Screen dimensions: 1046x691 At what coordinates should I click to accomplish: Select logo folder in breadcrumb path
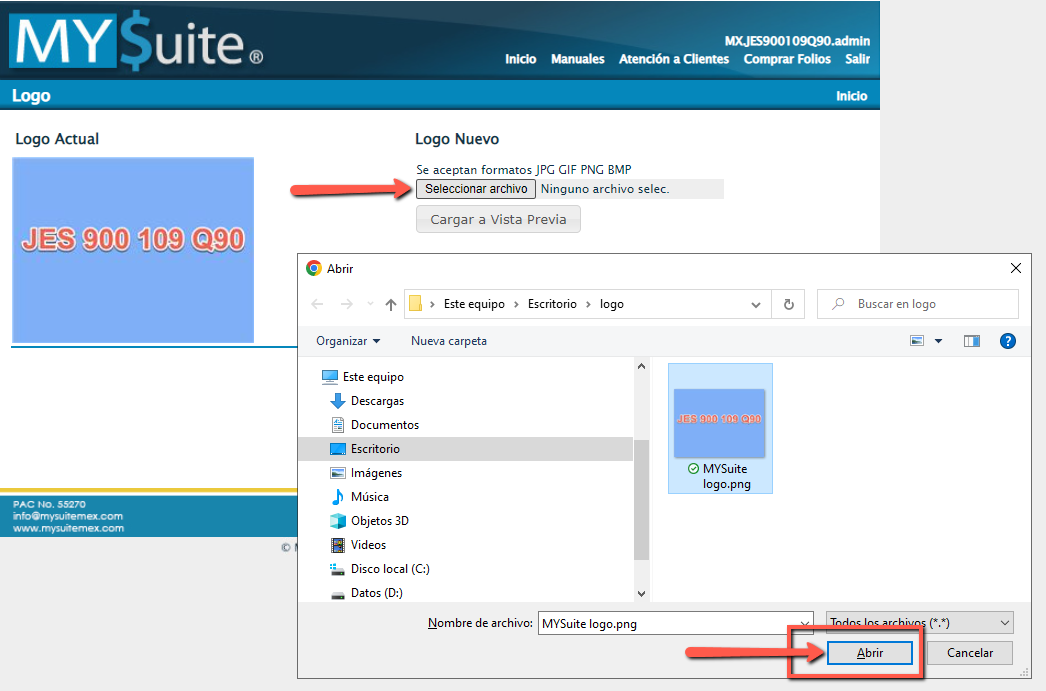click(612, 304)
